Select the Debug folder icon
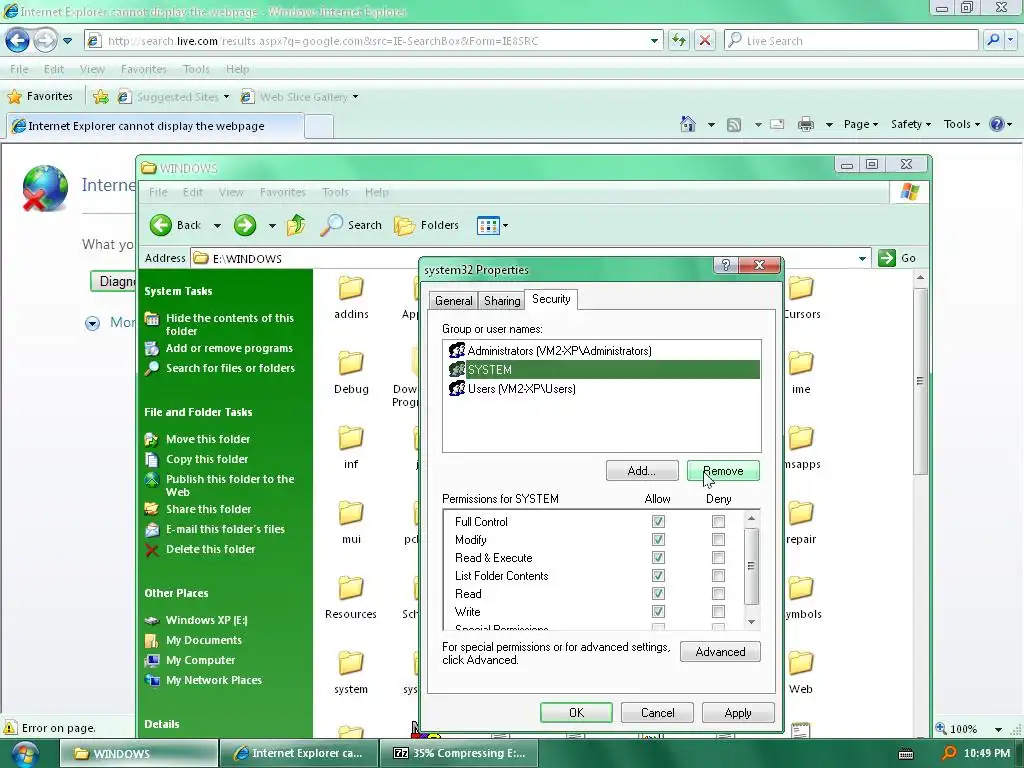This screenshot has height=768, width=1024. tap(351, 362)
